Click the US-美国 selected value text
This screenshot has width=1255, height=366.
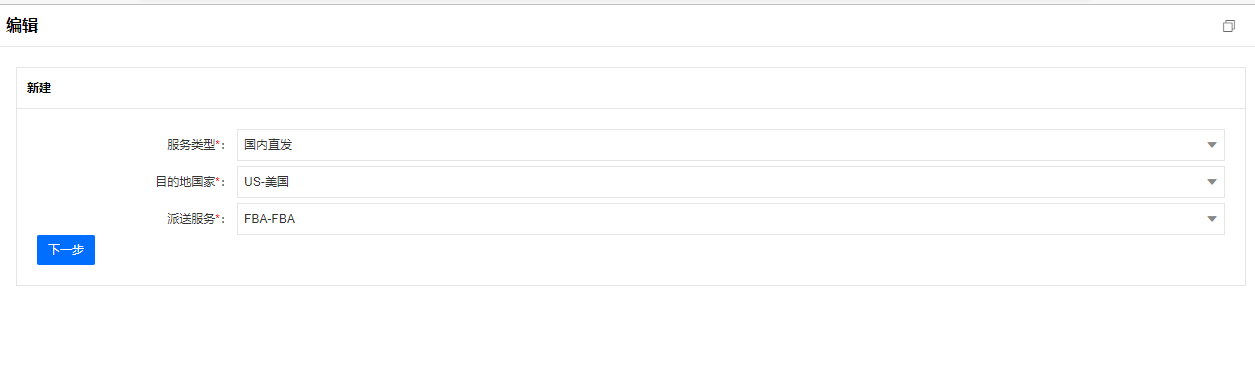272,182
